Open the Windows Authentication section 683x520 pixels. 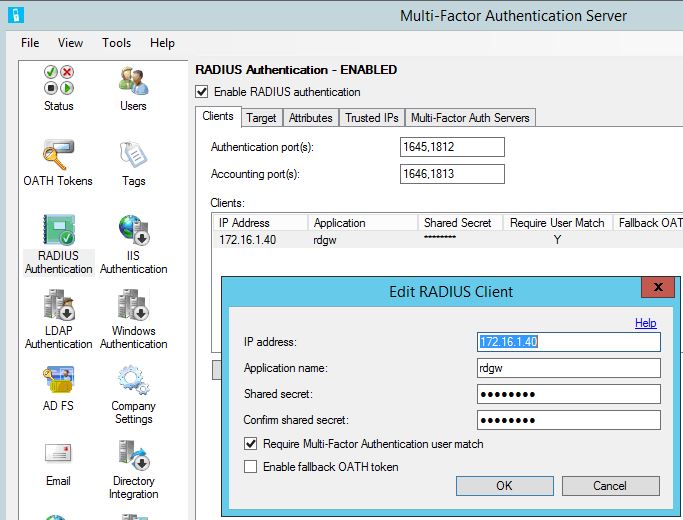tap(133, 319)
